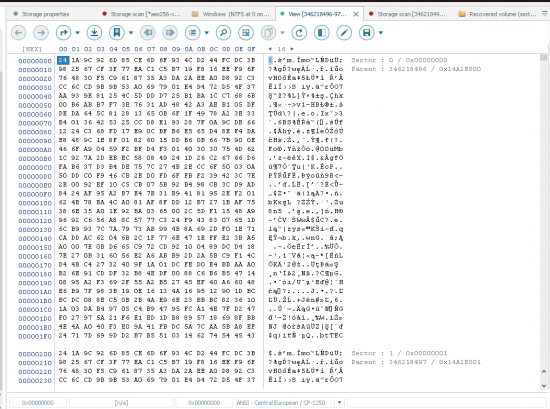Click the save floppy disk icon
This screenshot has height=409, width=550.
367,33
